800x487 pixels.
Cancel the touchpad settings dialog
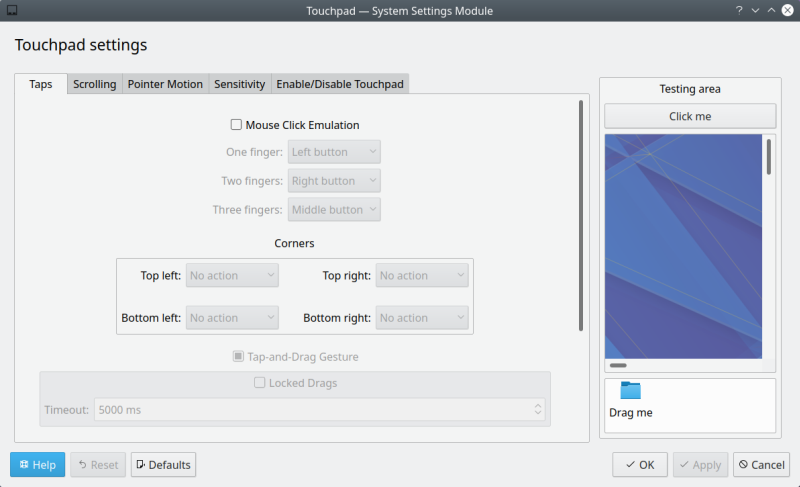(761, 464)
